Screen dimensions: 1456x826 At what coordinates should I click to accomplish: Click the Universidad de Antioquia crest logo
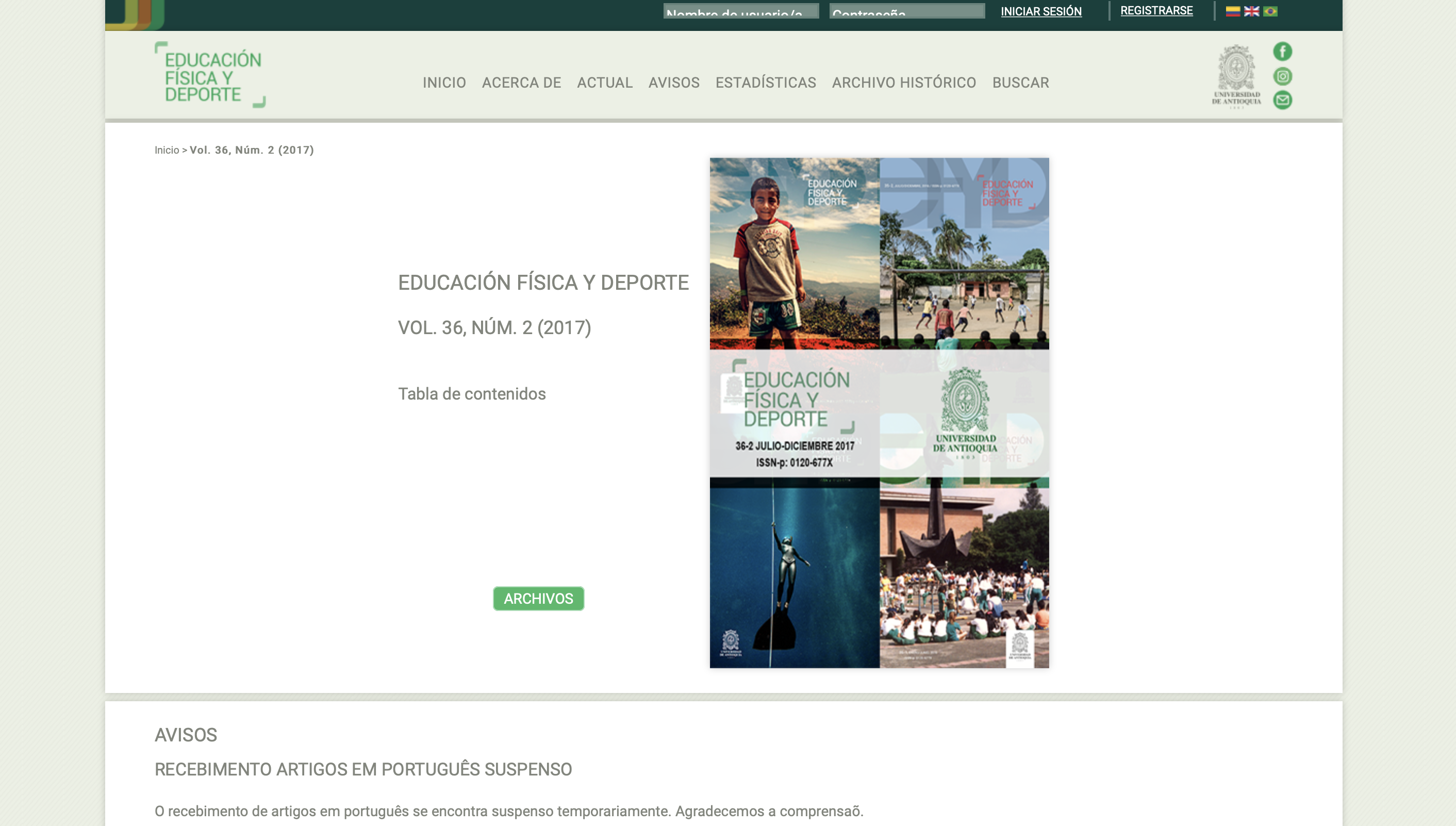pyautogui.click(x=1236, y=76)
